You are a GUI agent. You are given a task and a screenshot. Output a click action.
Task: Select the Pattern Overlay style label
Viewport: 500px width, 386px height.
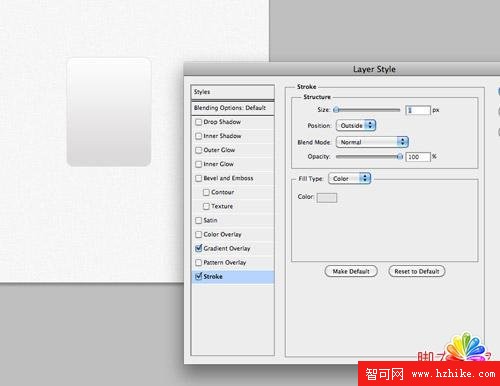coord(225,263)
